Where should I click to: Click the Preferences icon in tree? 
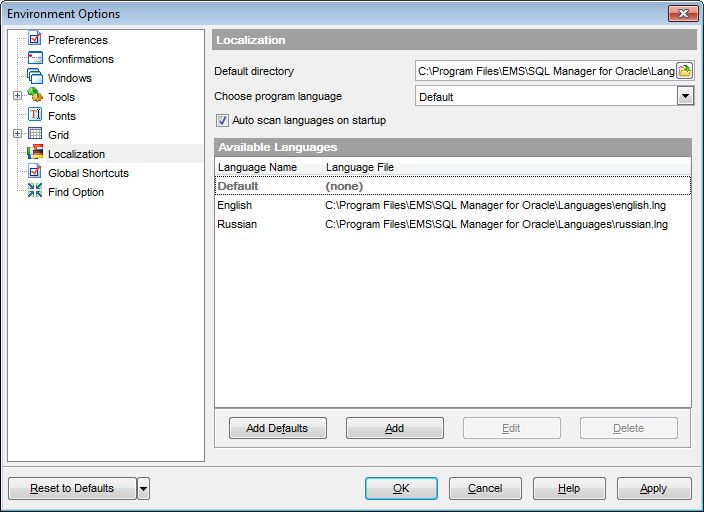point(35,40)
